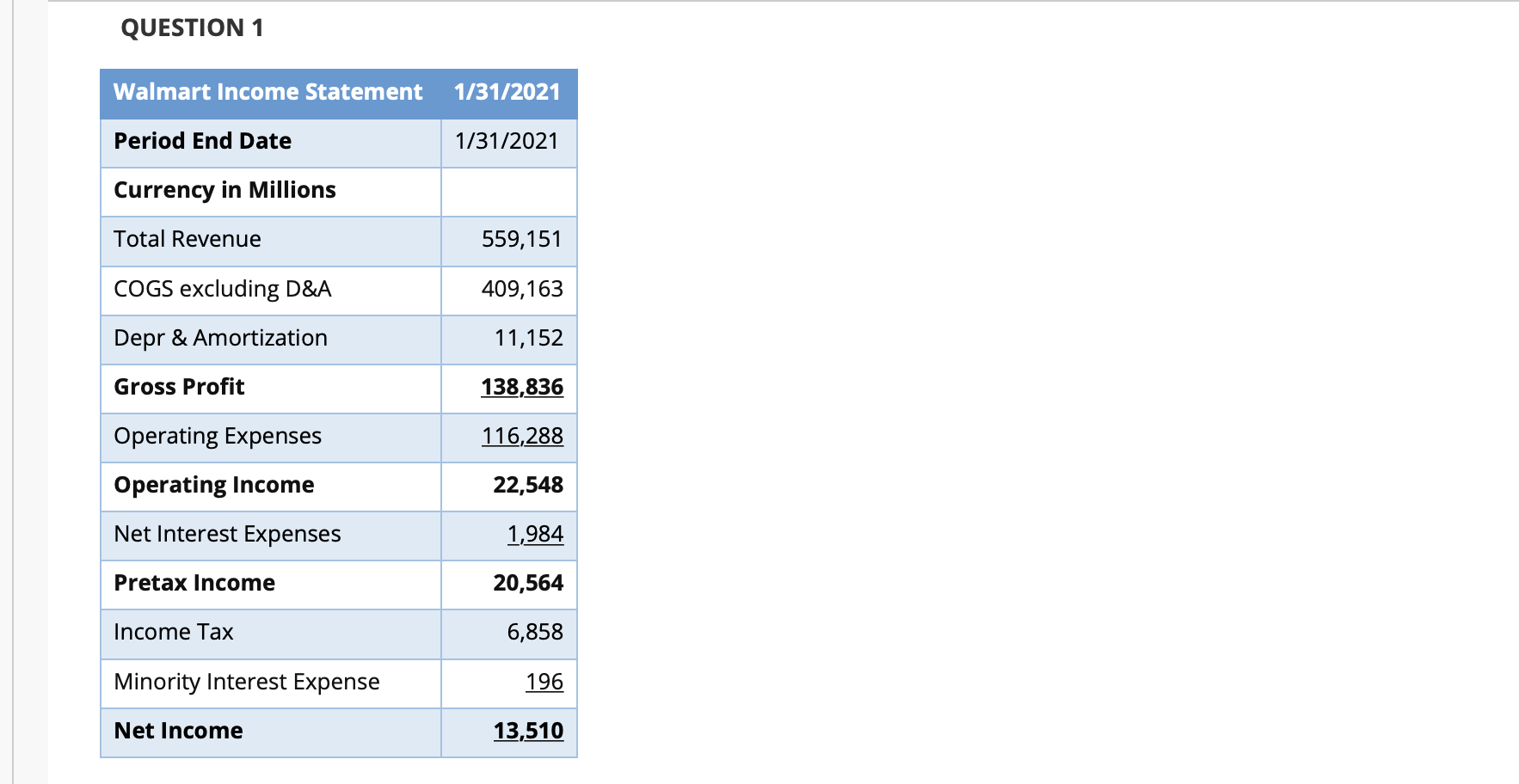This screenshot has width=1519, height=784.
Task: Select the Income Tax value 6,858
Action: [535, 632]
